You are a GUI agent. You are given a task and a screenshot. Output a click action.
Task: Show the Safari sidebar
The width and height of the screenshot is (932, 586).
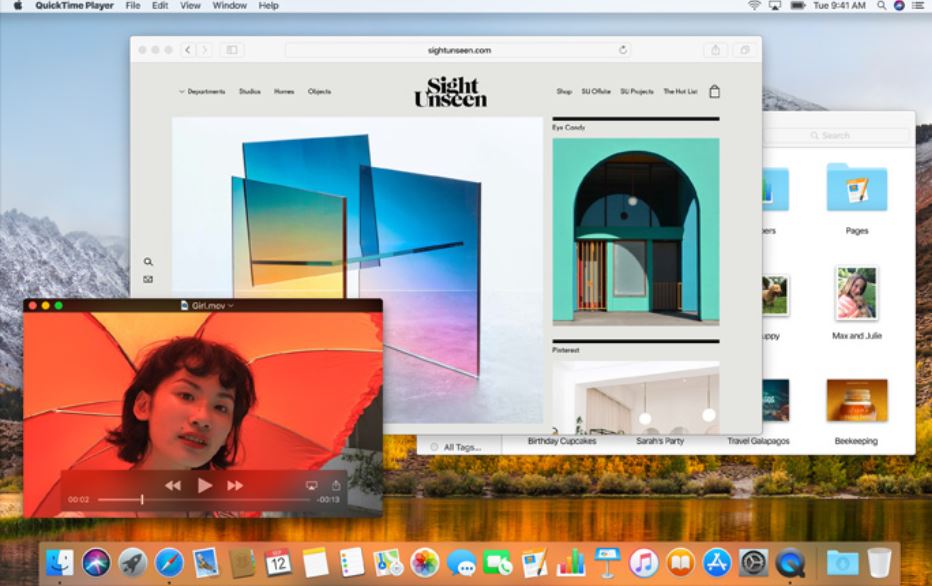(x=232, y=50)
